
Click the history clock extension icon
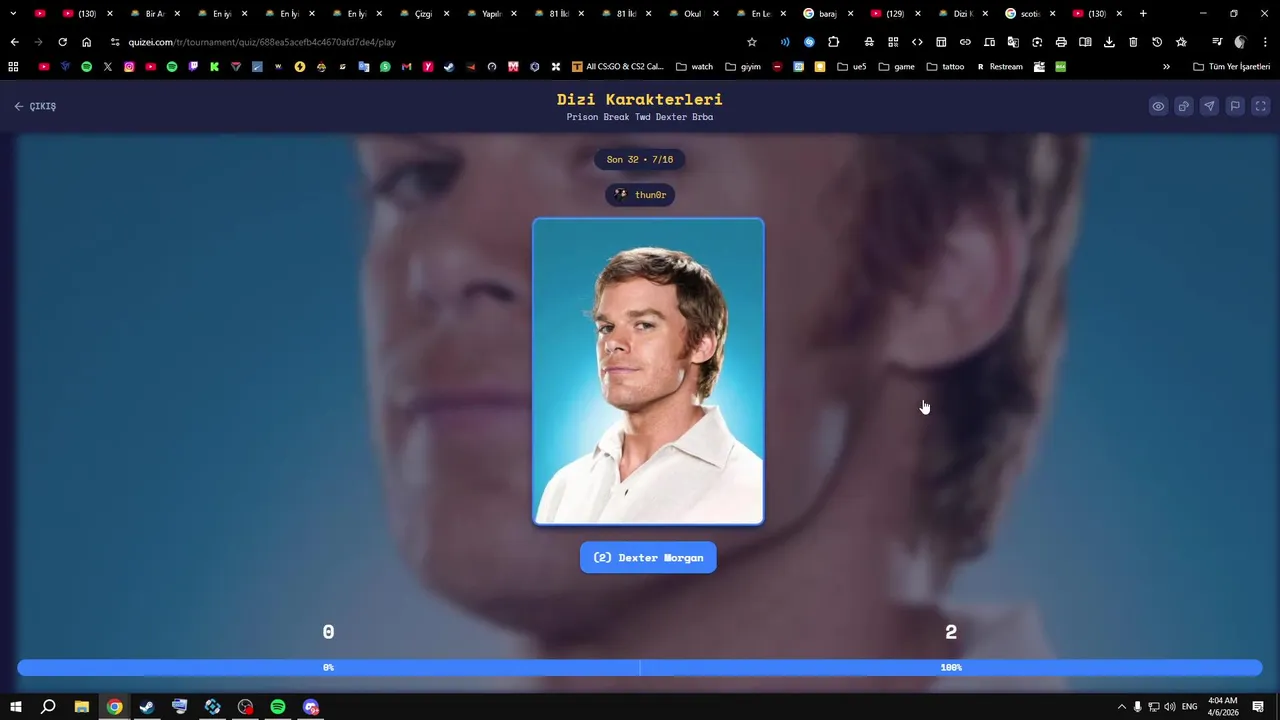(1157, 42)
